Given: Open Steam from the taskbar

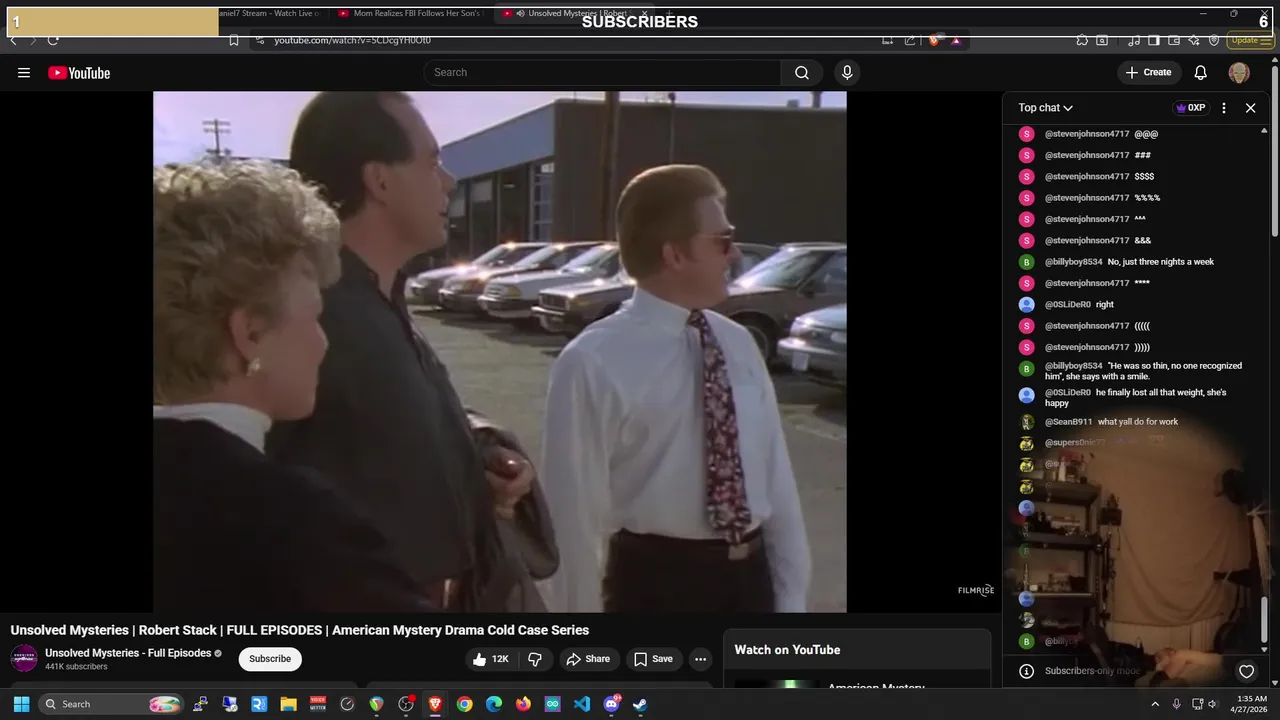Looking at the screenshot, I should click(640, 704).
